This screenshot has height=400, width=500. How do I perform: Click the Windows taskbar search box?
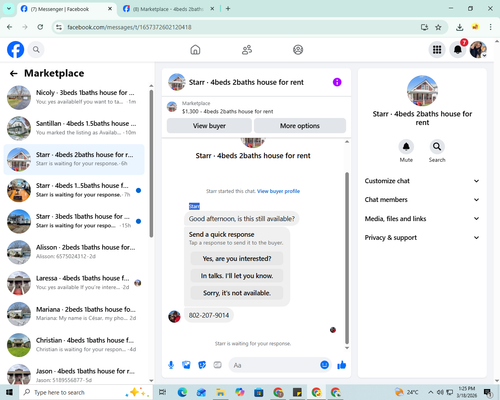click(x=86, y=392)
